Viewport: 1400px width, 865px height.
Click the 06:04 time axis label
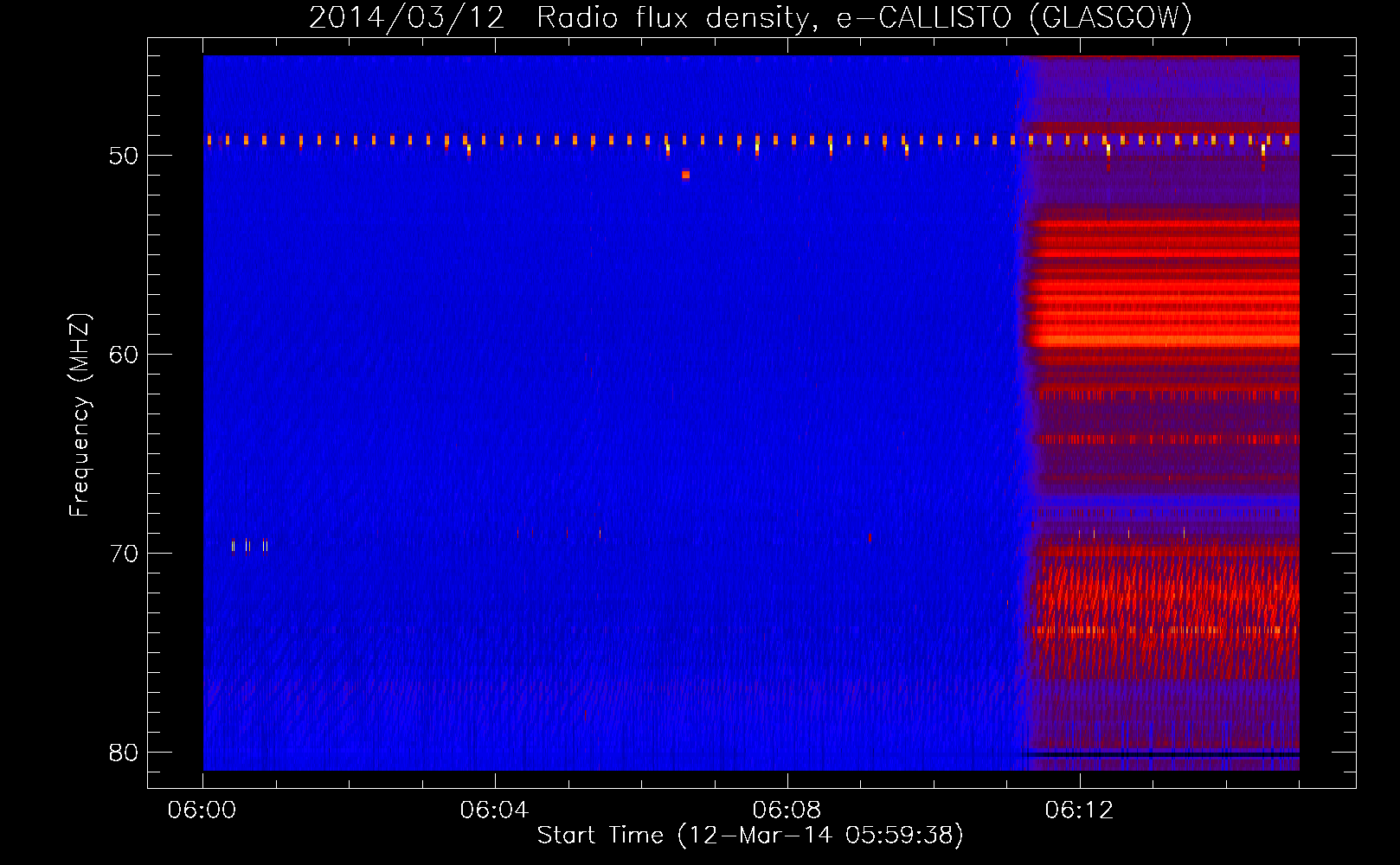tap(494, 811)
